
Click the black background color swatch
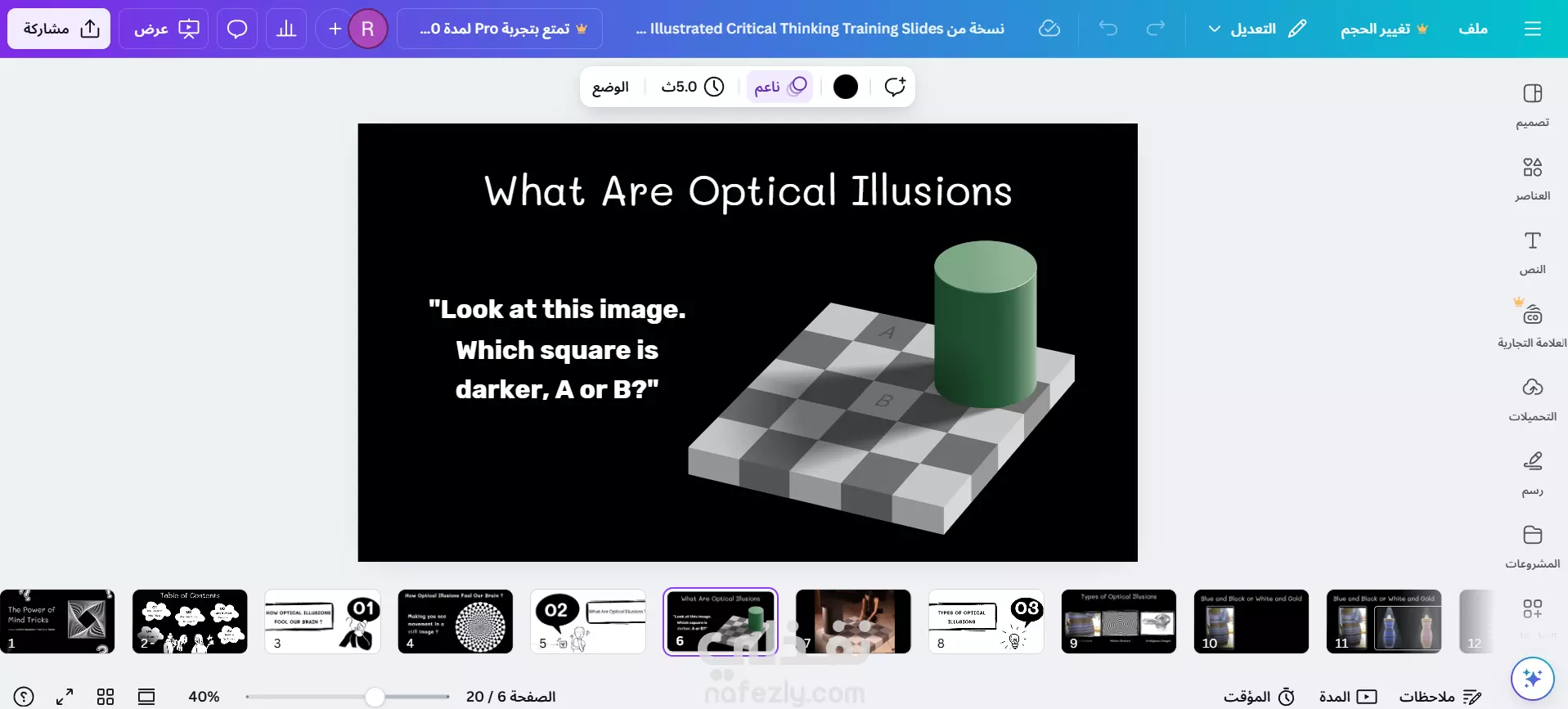[845, 87]
